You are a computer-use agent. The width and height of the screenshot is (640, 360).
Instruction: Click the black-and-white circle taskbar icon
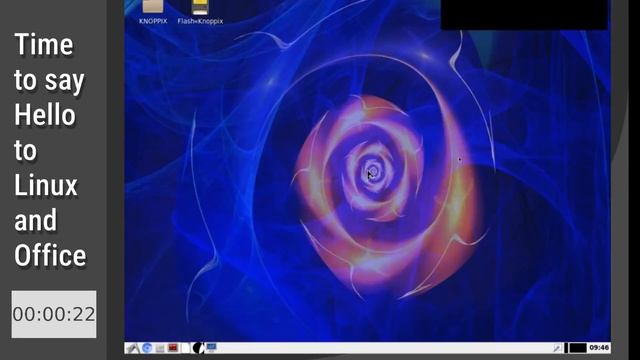click(198, 348)
